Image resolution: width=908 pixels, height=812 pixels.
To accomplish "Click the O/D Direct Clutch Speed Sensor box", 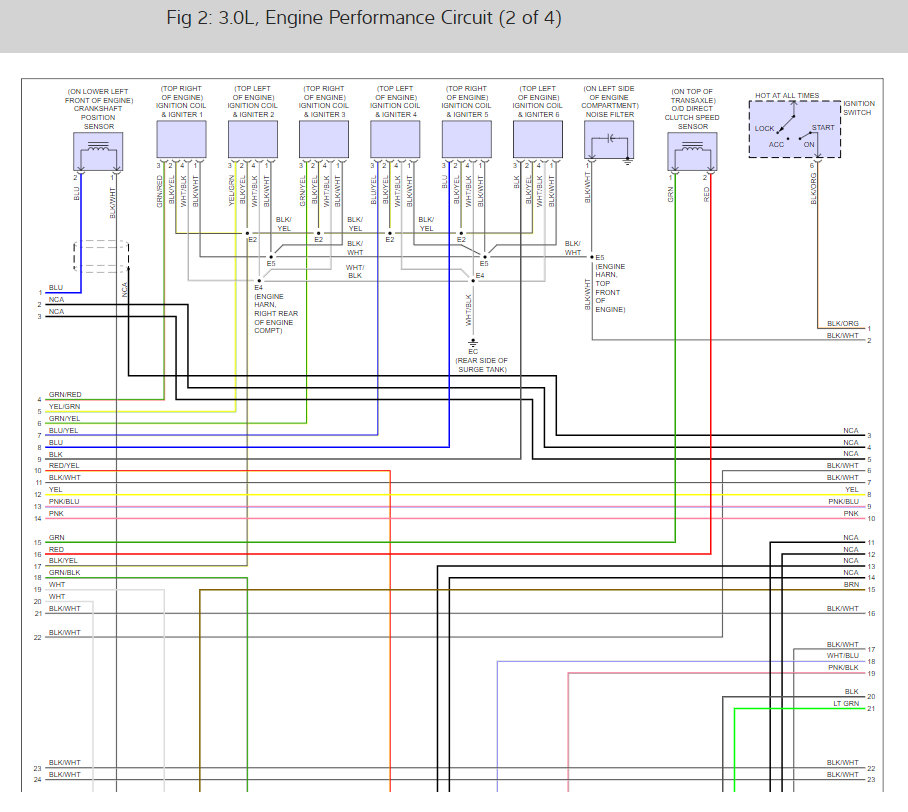I will point(692,151).
